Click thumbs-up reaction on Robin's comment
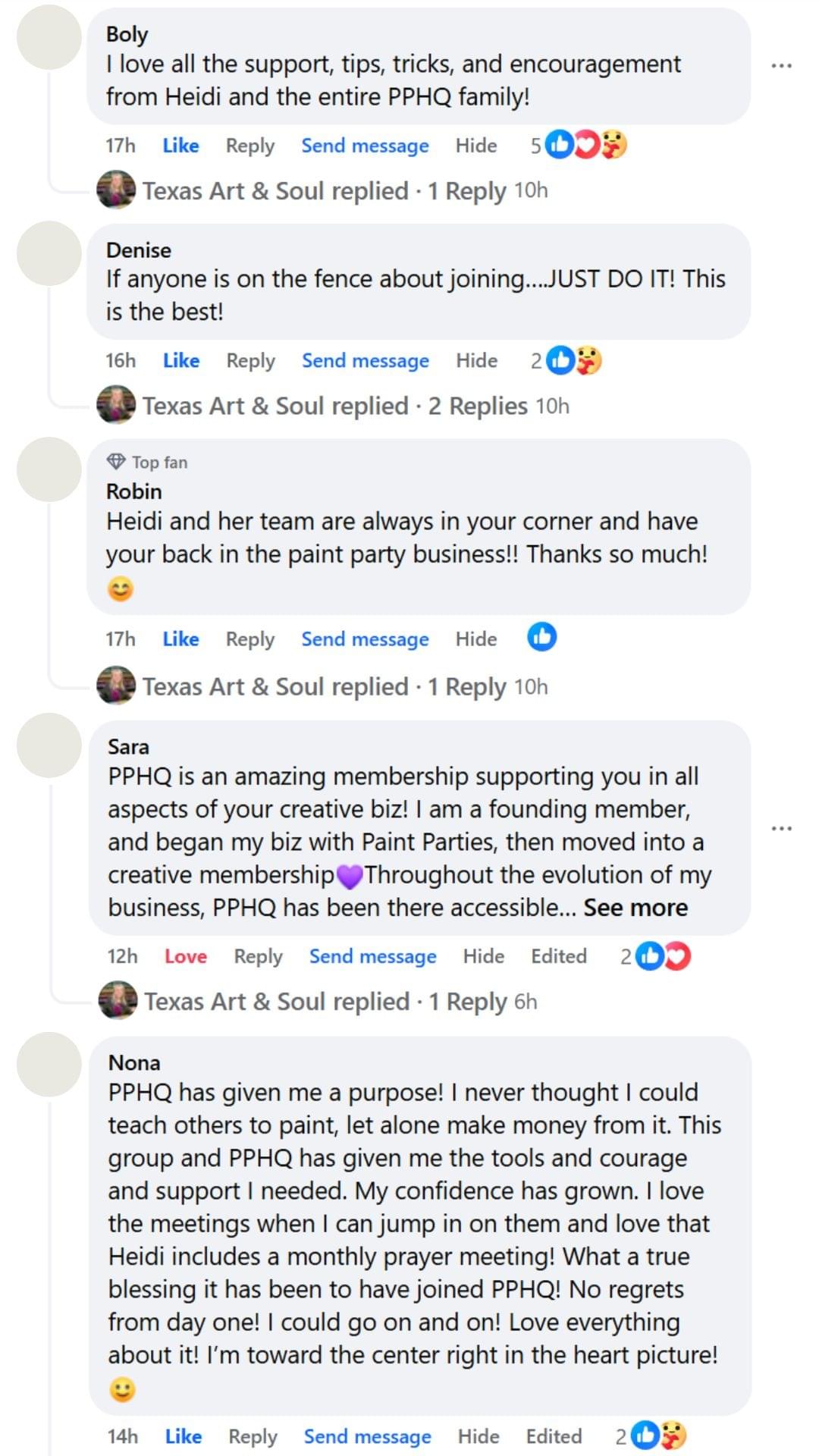Image resolution: width=819 pixels, height=1456 pixels. click(541, 637)
